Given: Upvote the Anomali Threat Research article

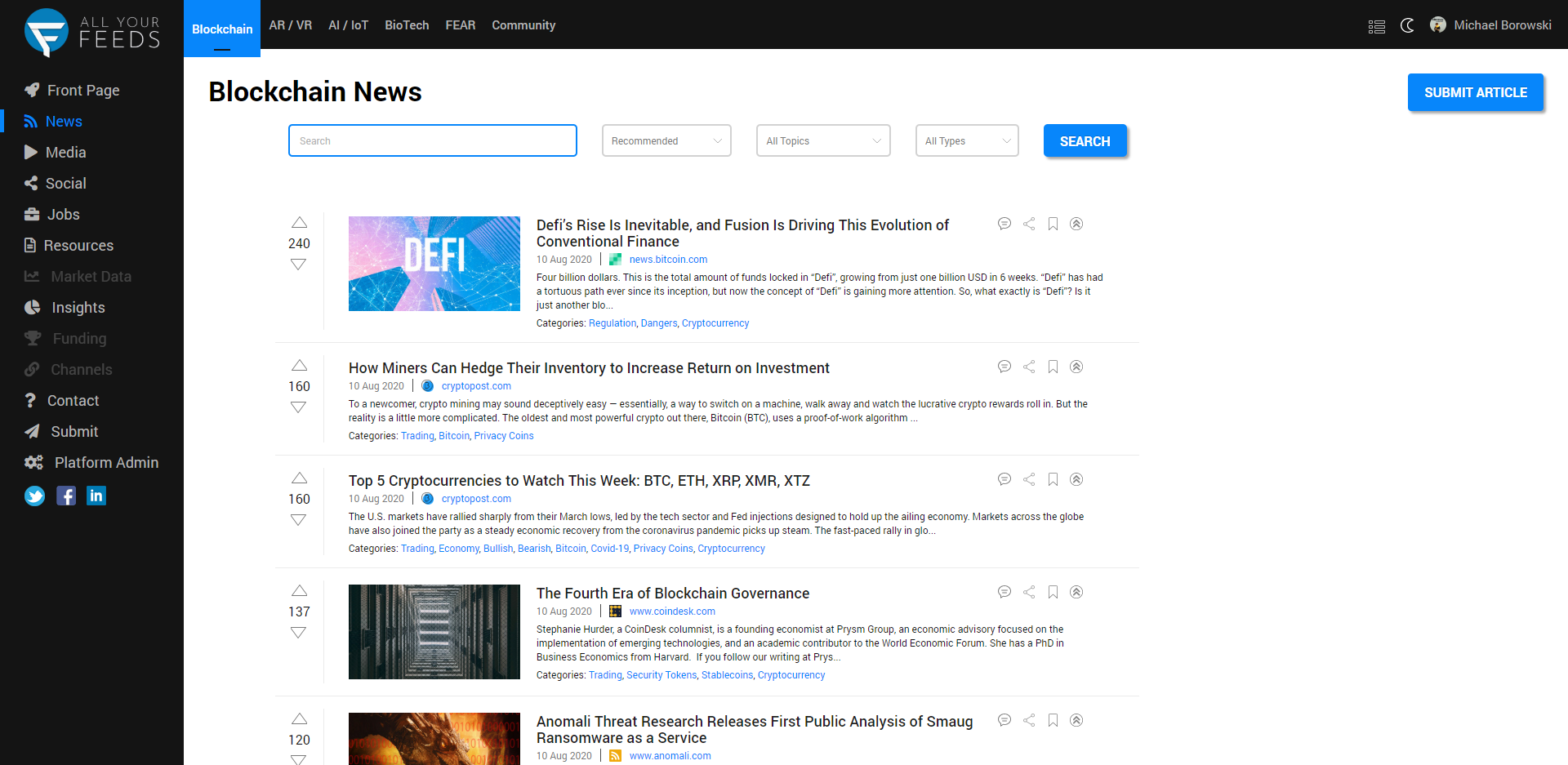Looking at the screenshot, I should pyautogui.click(x=299, y=719).
